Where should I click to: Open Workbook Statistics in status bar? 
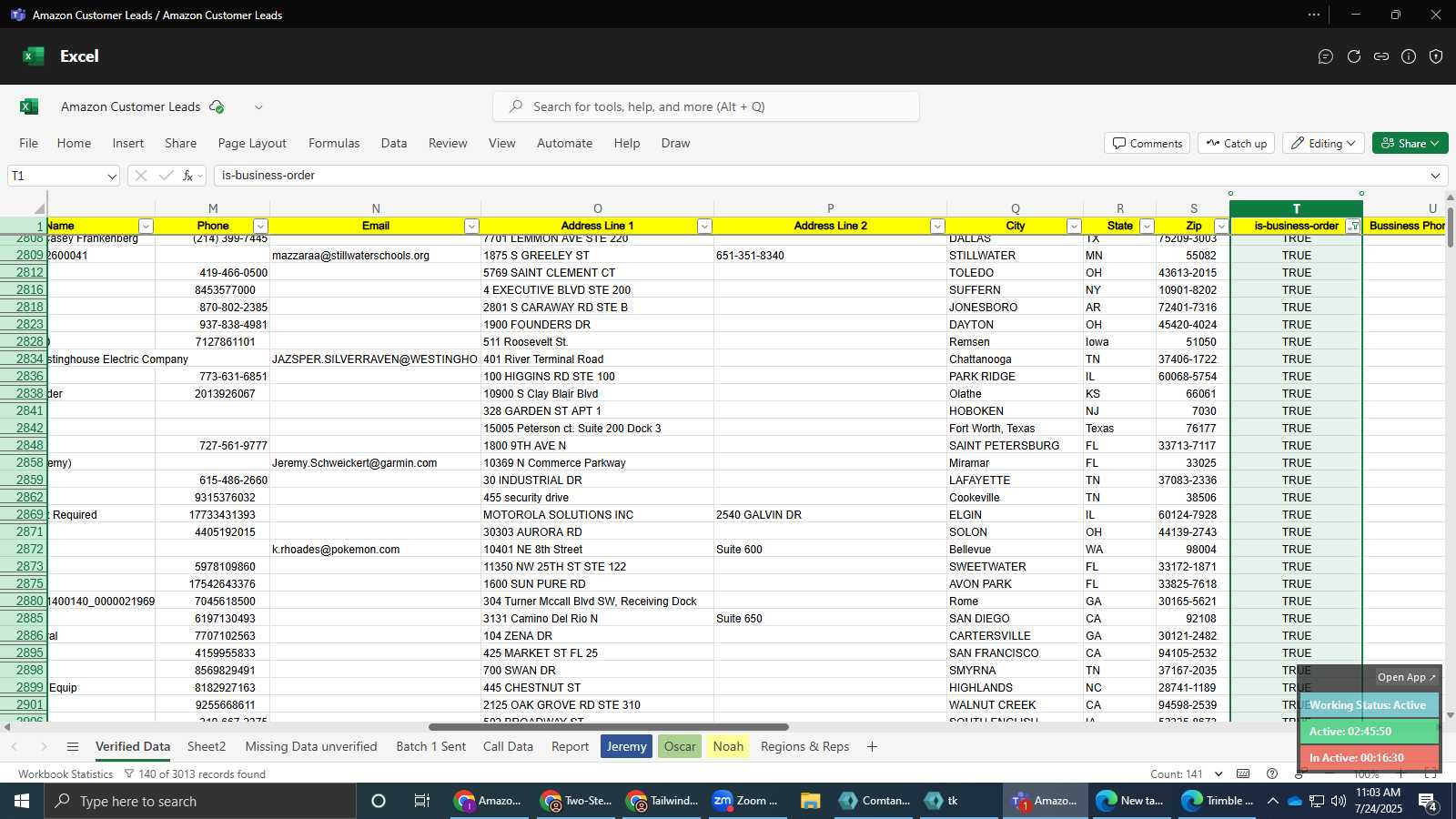pos(66,773)
